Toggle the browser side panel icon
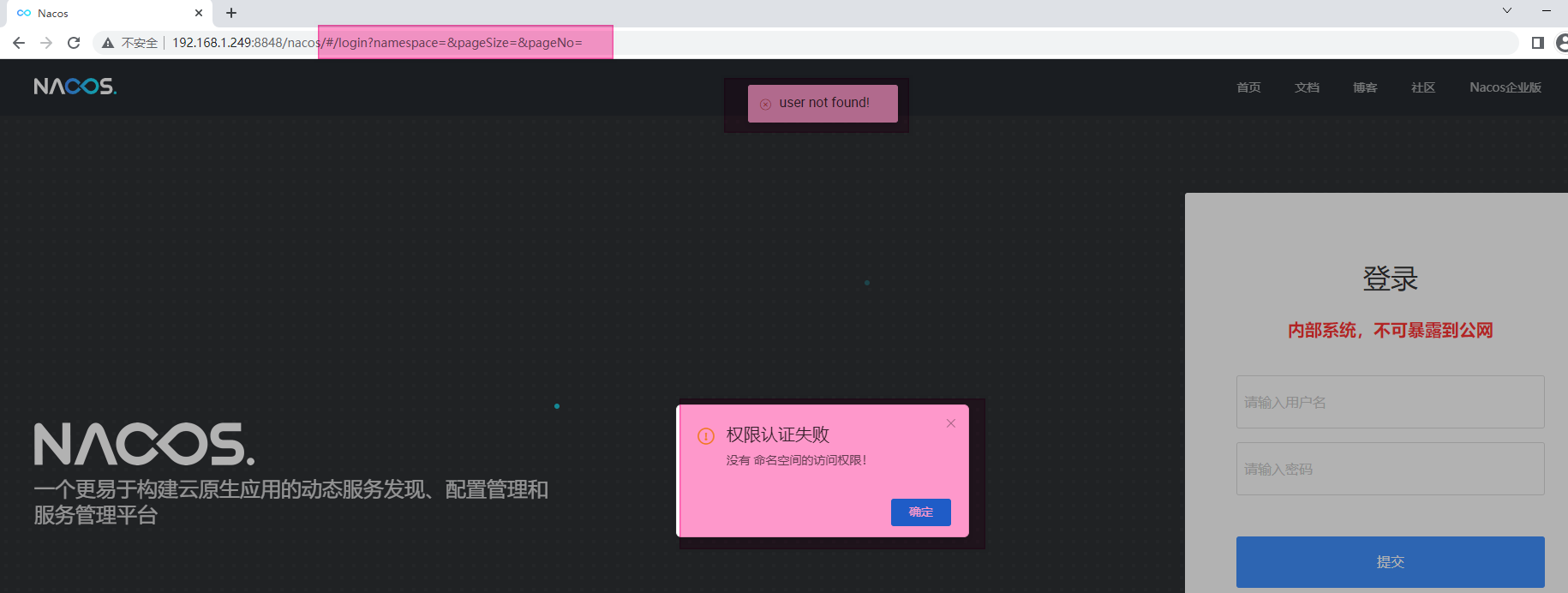Screen dimensions: 1568x593 pos(1538,43)
